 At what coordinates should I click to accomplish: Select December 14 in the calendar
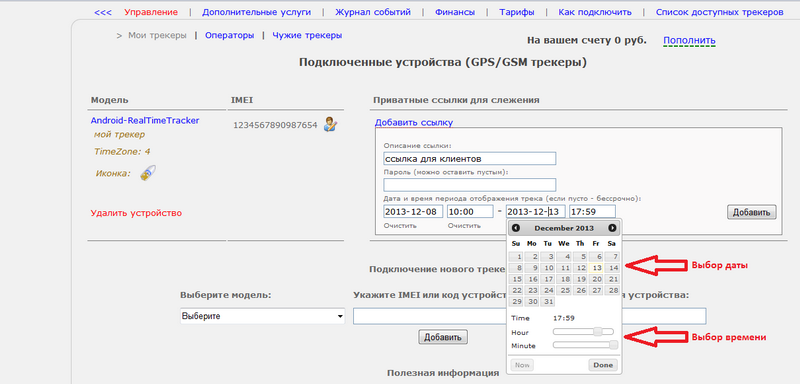613,268
